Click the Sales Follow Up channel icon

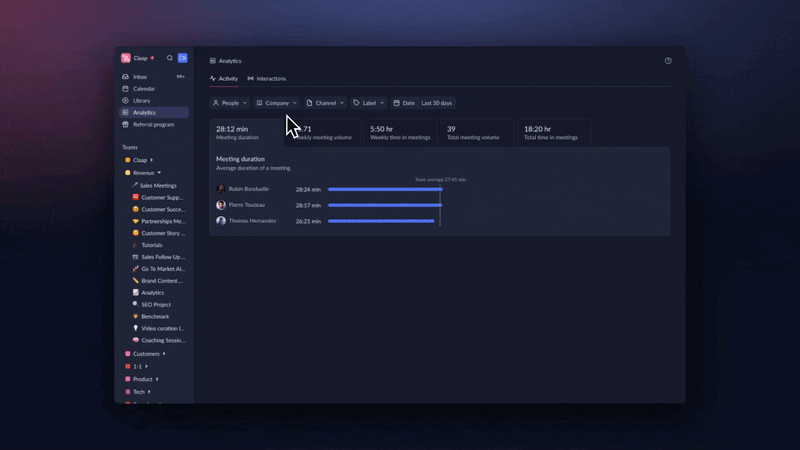(135, 257)
